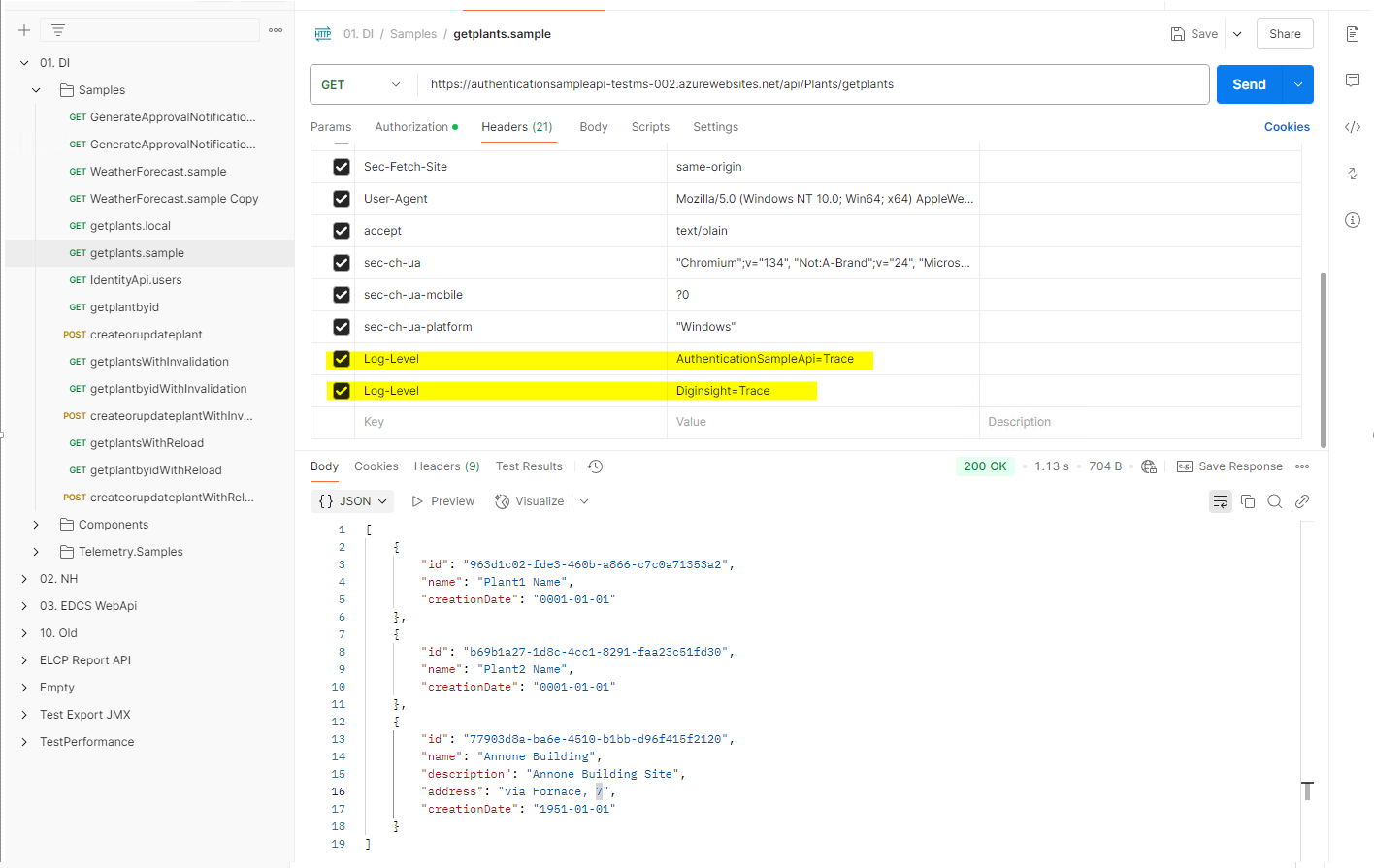This screenshot has width=1374, height=868.
Task: Copy the response body using copy icon
Action: tap(1248, 501)
